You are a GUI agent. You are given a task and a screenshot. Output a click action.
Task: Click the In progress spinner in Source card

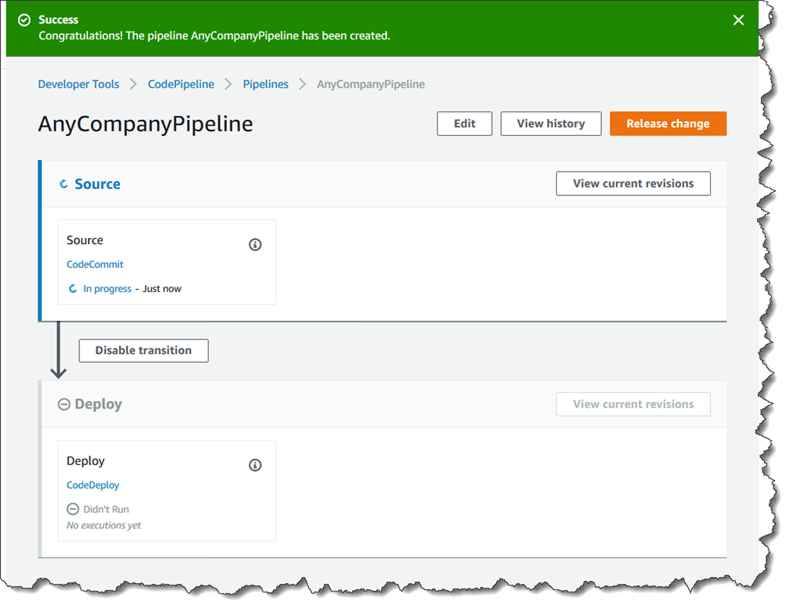pos(73,289)
